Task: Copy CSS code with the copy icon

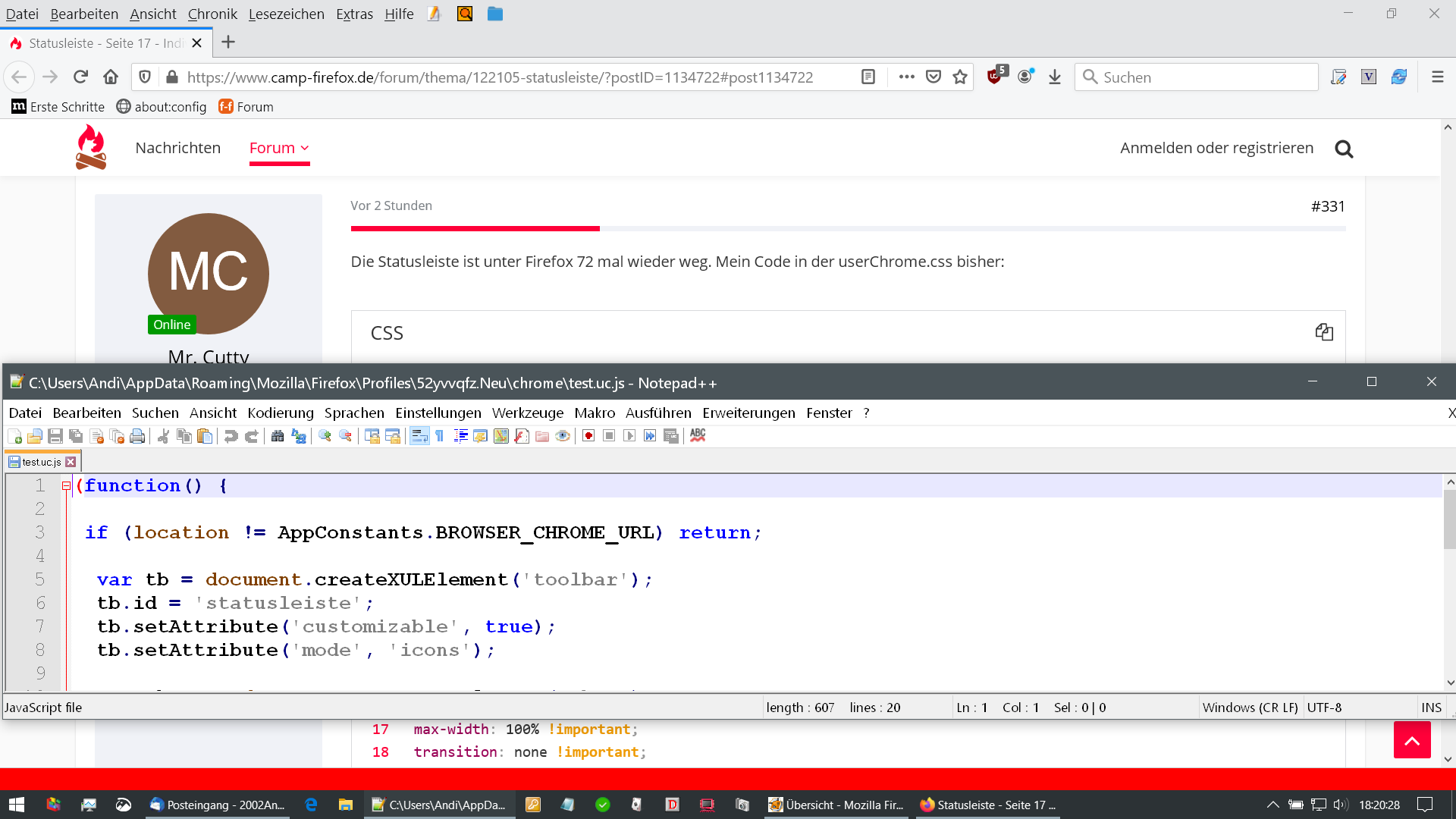Action: tap(1324, 332)
